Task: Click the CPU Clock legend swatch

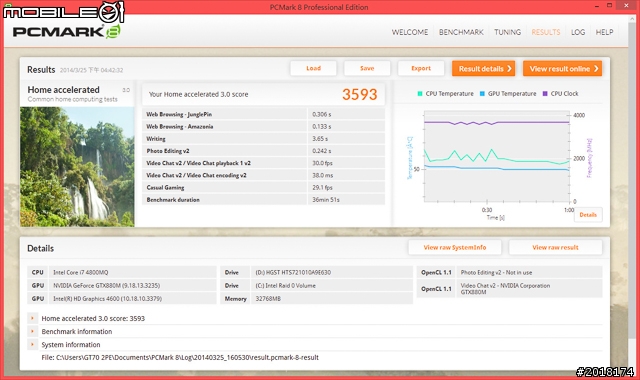Action: [545, 93]
